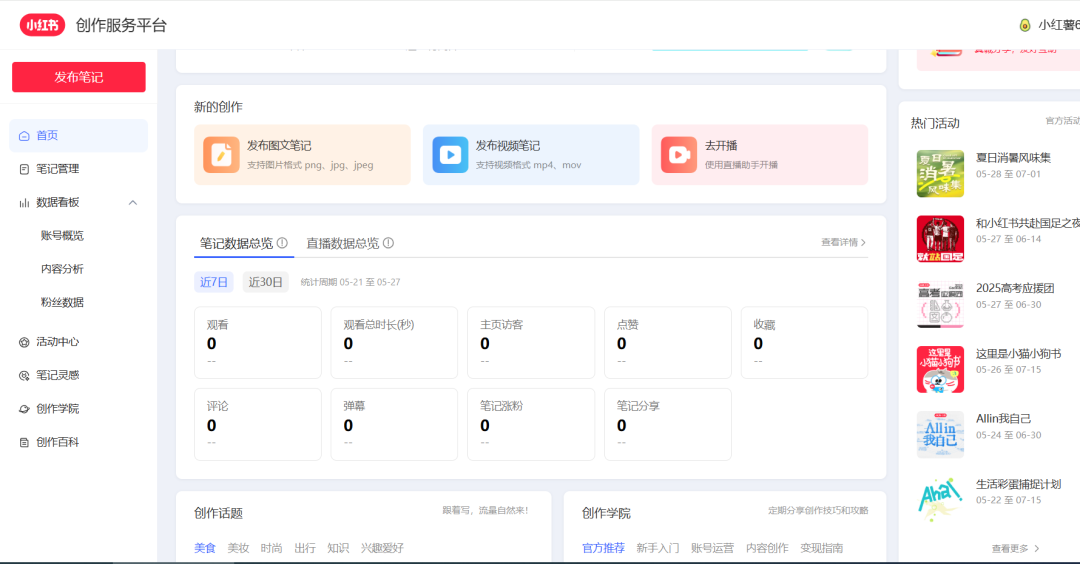1080x564 pixels.
Task: Select 近7日 time range
Action: coord(214,282)
